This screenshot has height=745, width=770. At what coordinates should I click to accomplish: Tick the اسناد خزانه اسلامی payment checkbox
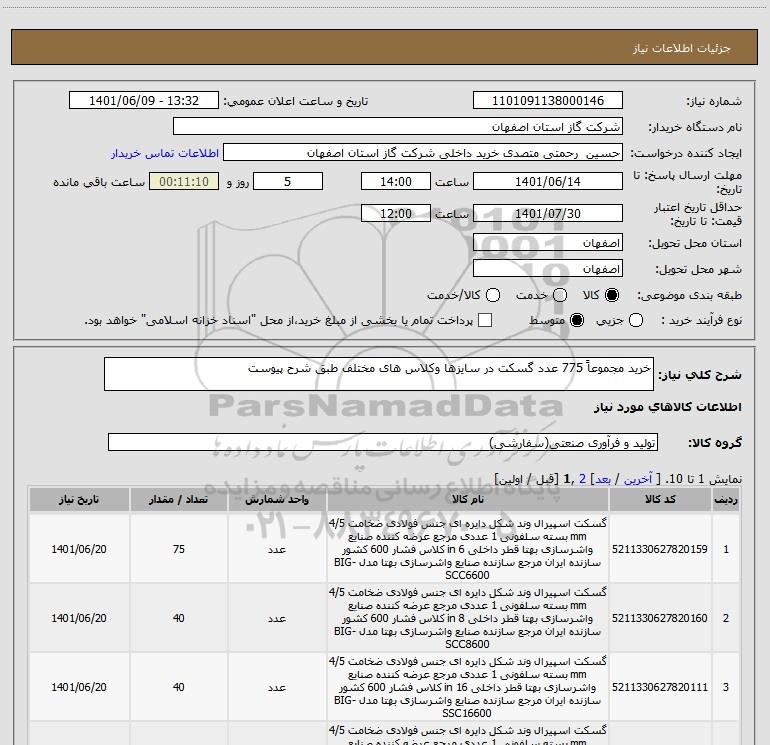click(485, 320)
